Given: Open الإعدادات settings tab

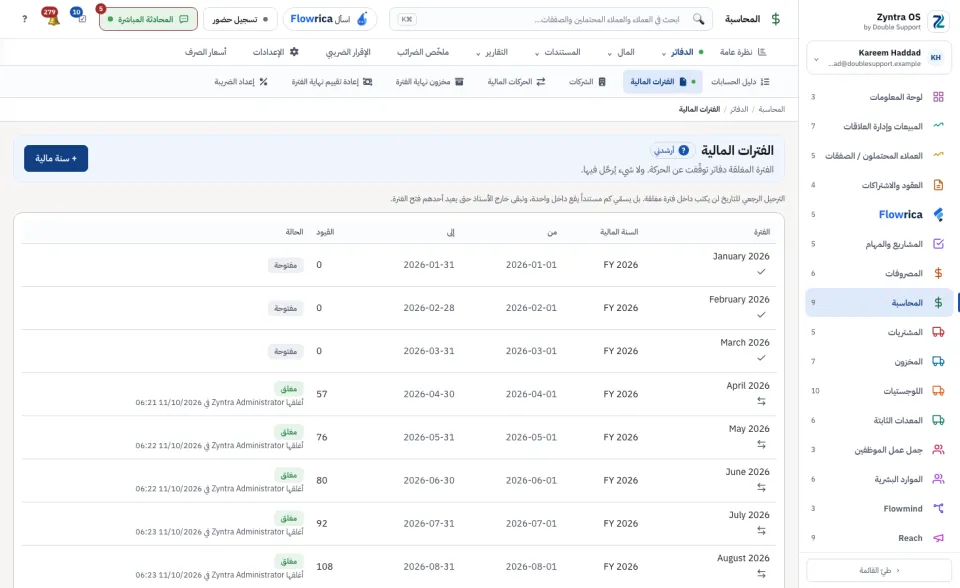Looking at the screenshot, I should [276, 52].
